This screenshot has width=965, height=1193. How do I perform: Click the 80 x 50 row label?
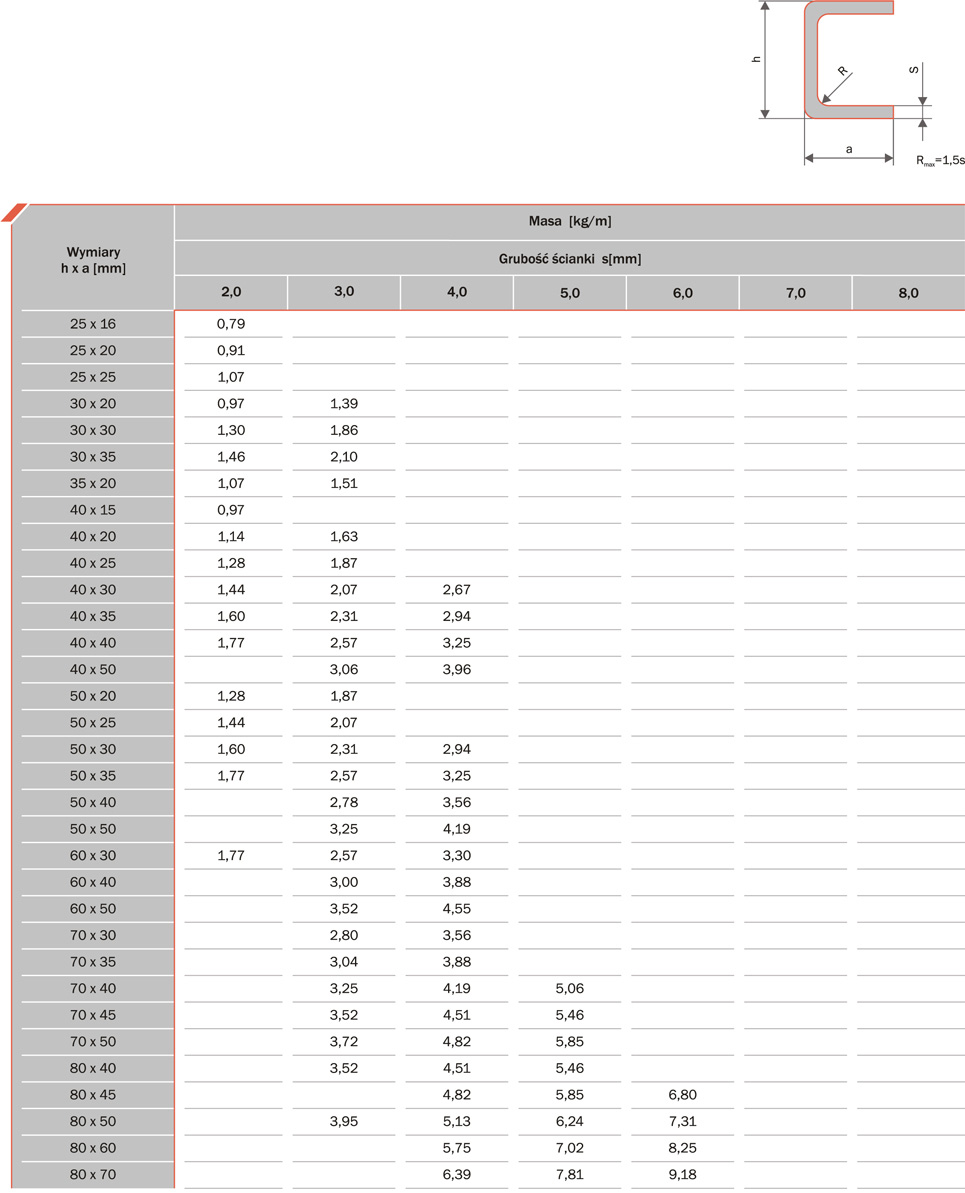[x=93, y=1122]
